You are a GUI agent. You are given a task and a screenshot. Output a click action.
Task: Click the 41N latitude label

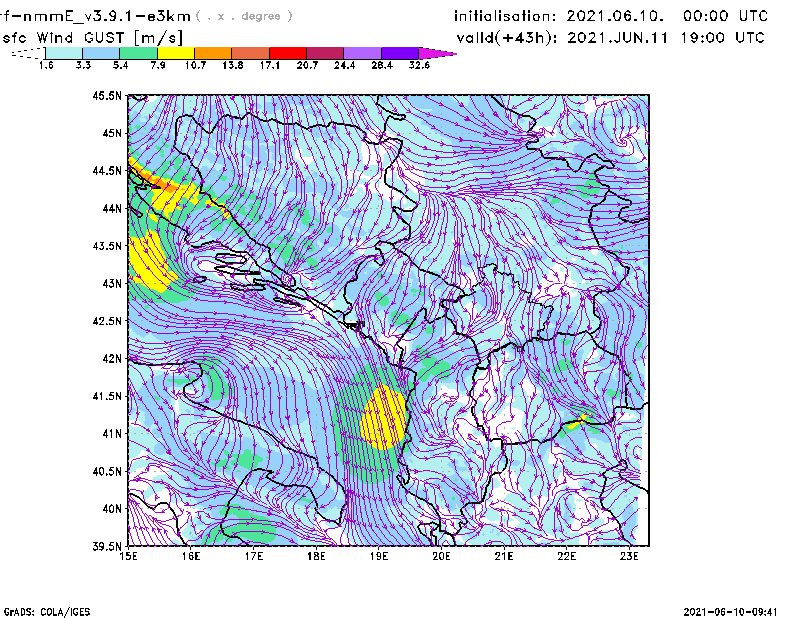(x=112, y=433)
